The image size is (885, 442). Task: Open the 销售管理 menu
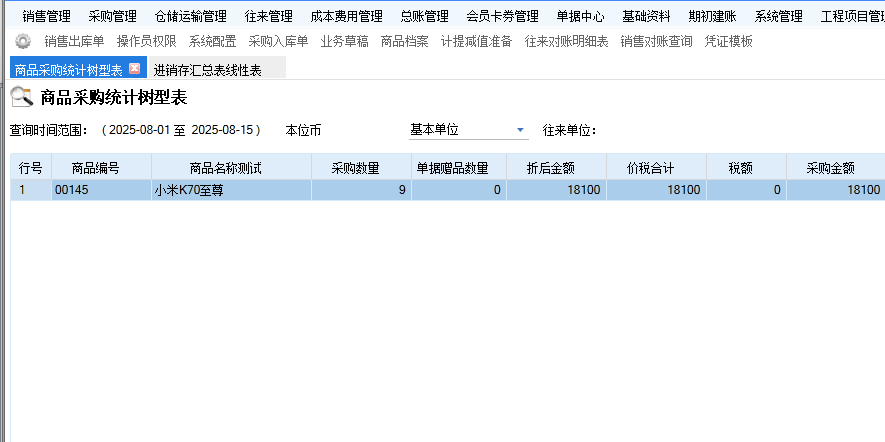coord(47,16)
